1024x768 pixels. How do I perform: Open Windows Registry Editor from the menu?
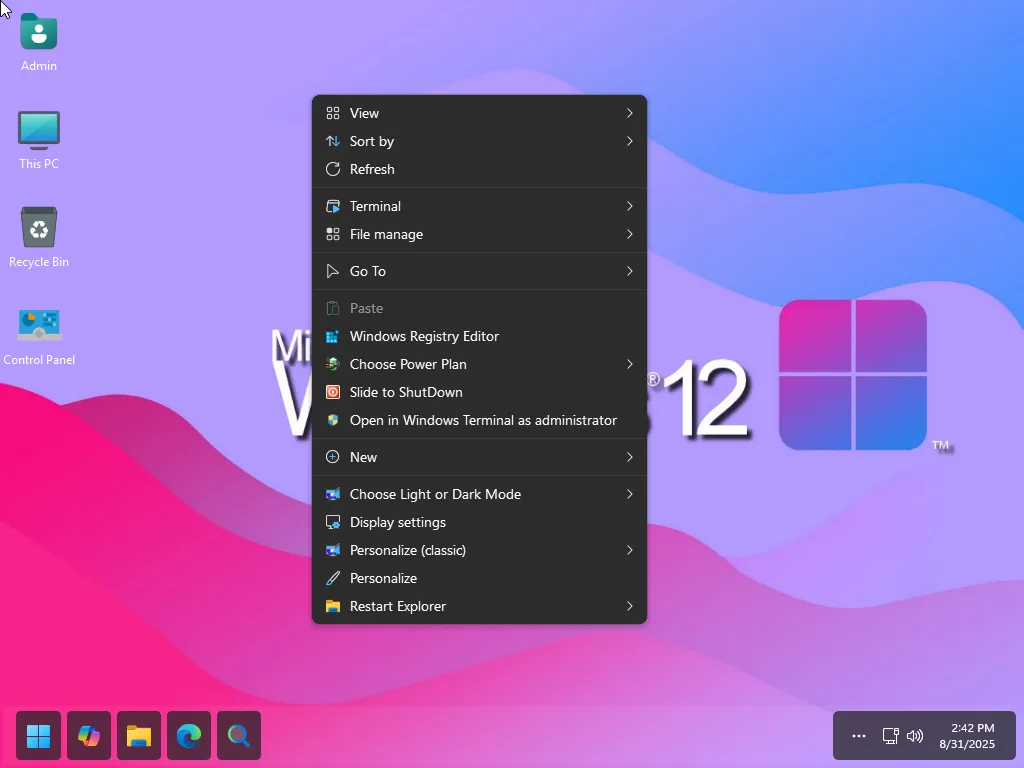479,336
